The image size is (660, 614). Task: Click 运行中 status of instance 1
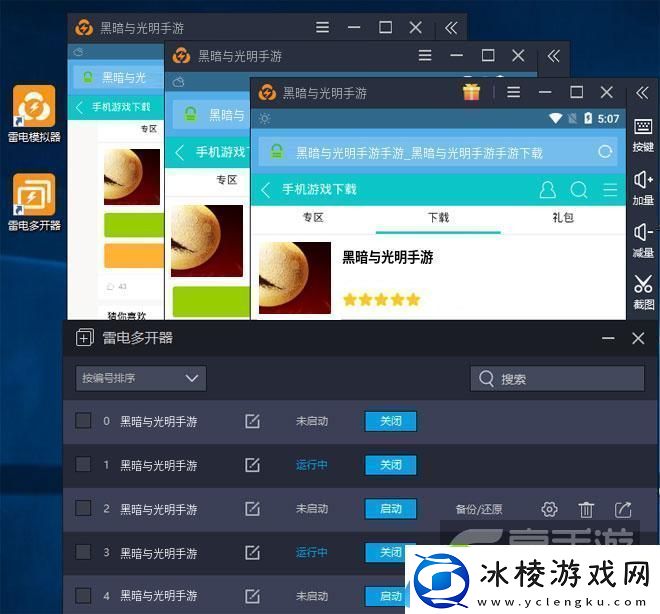(x=311, y=465)
